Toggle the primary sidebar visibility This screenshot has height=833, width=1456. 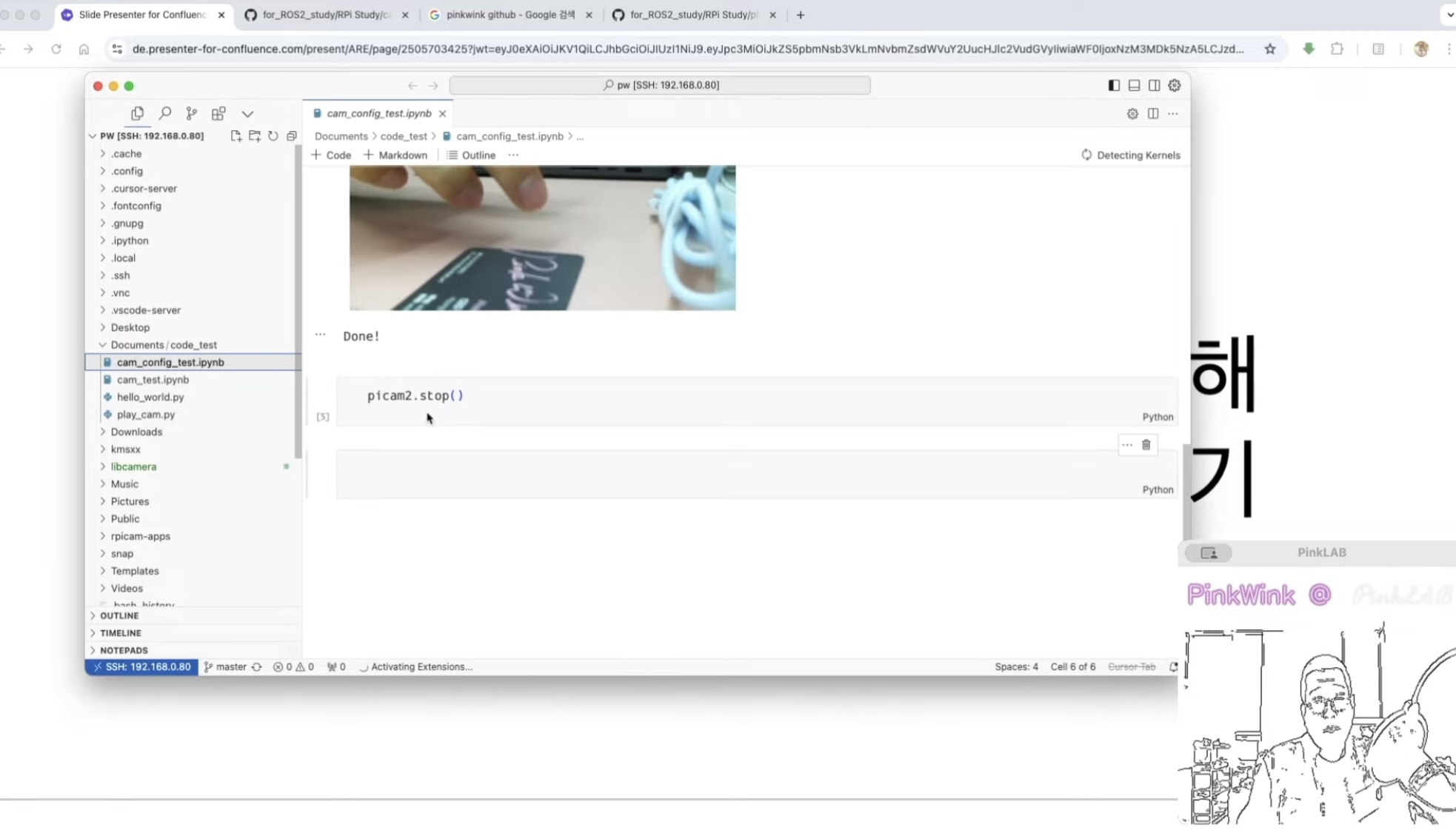click(1114, 86)
